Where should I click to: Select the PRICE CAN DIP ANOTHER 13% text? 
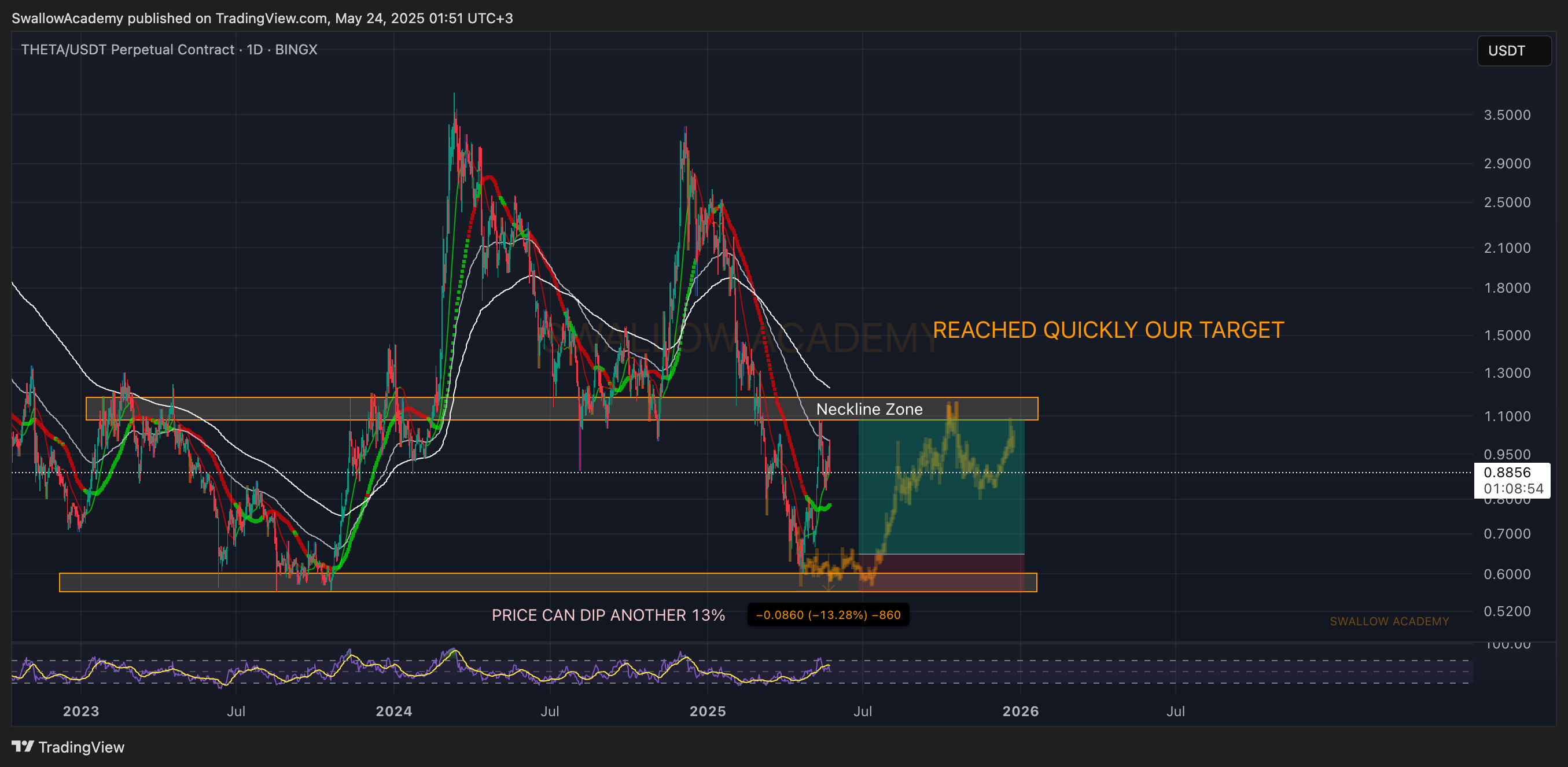point(608,615)
